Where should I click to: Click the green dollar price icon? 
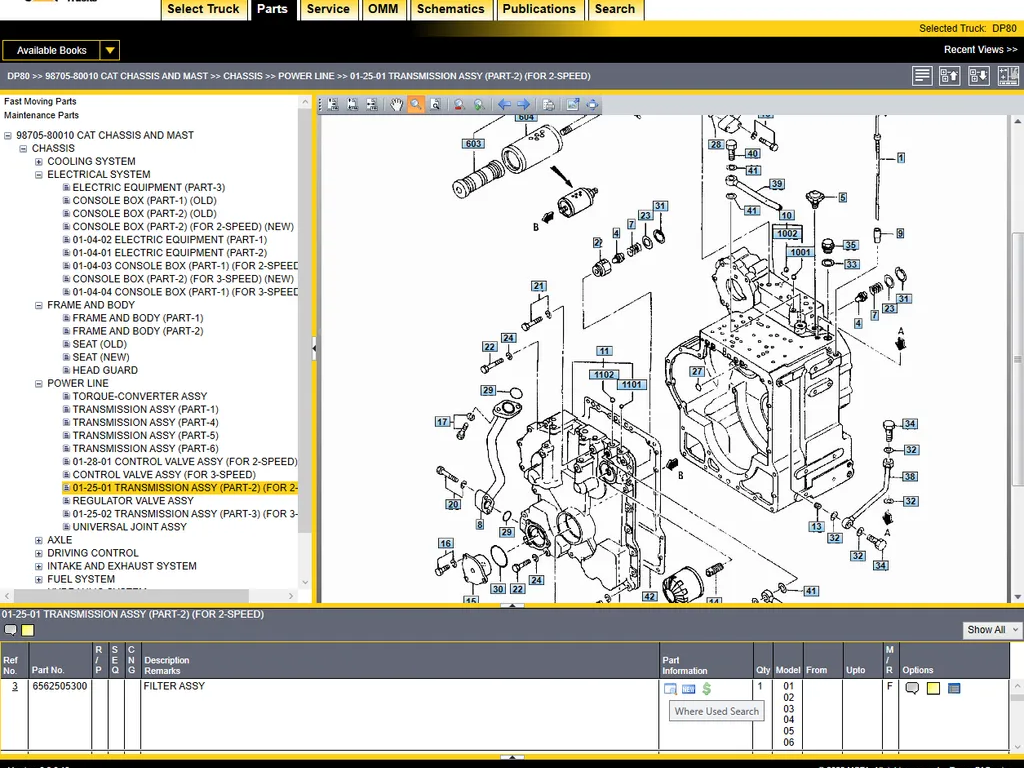coord(707,689)
